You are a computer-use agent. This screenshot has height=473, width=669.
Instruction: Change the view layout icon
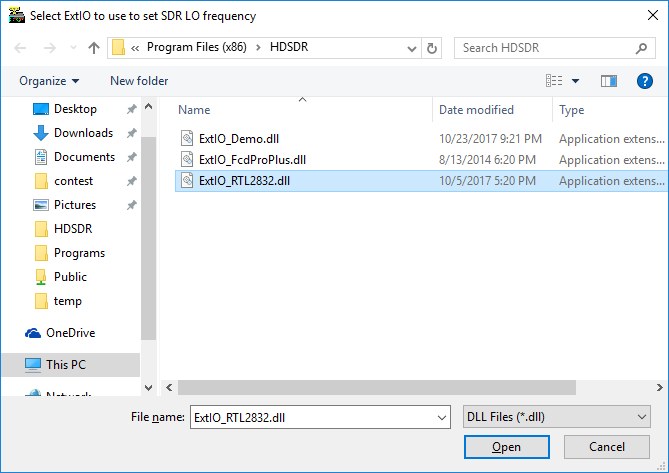tap(554, 81)
